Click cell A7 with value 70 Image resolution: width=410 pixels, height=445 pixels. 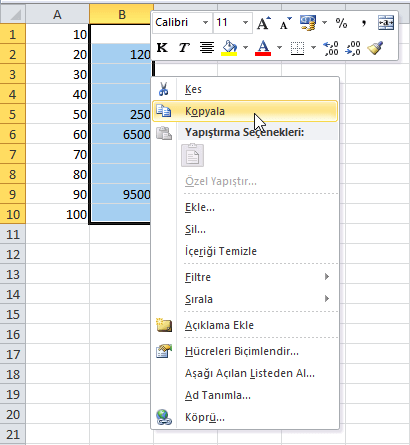(57, 154)
